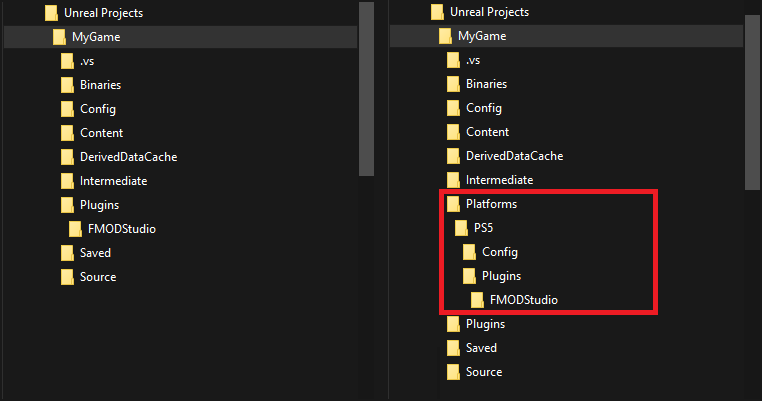Click the .vs folder icon in right tree

(x=453, y=60)
